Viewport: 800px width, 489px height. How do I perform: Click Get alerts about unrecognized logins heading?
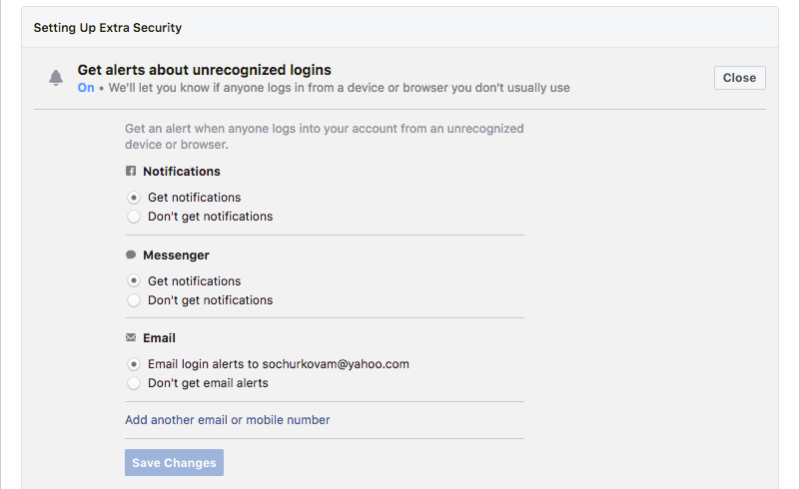(204, 69)
